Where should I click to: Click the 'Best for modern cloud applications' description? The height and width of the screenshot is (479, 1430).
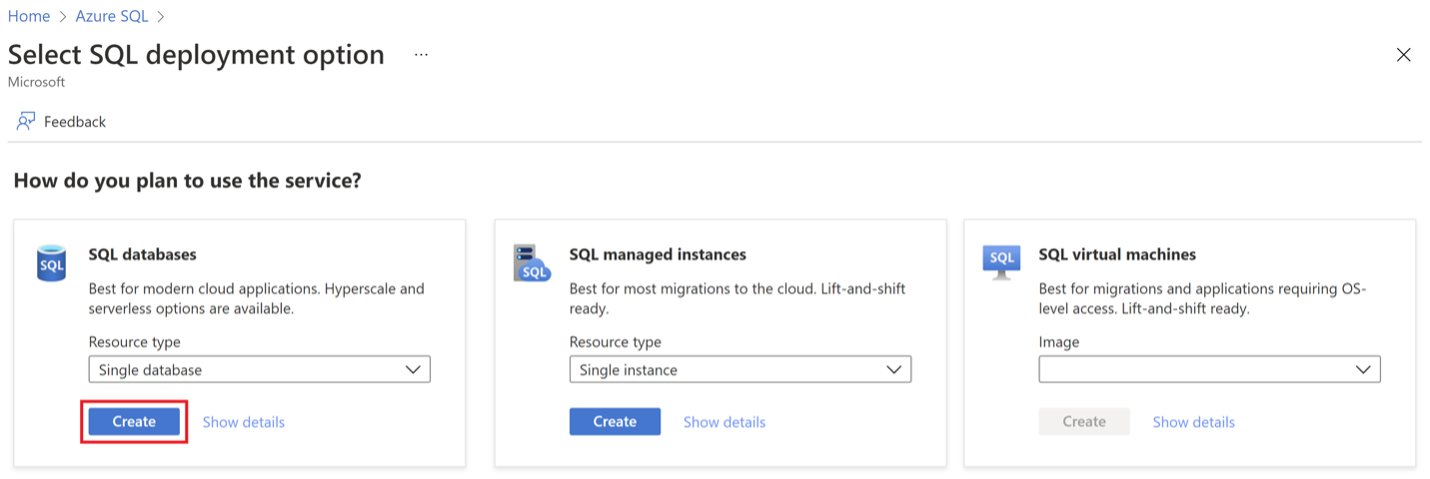tap(257, 299)
